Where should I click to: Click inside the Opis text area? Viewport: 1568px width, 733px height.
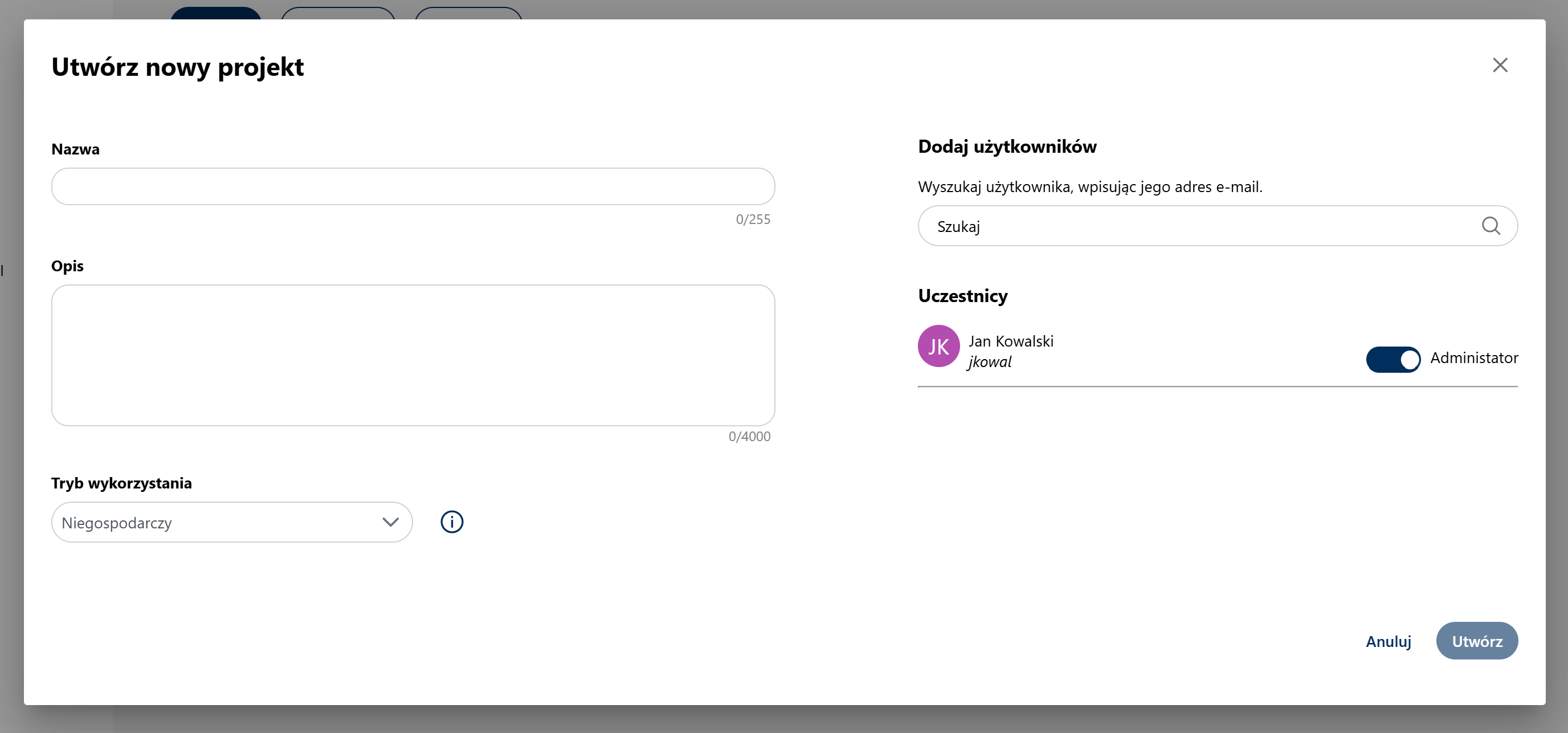pos(413,355)
